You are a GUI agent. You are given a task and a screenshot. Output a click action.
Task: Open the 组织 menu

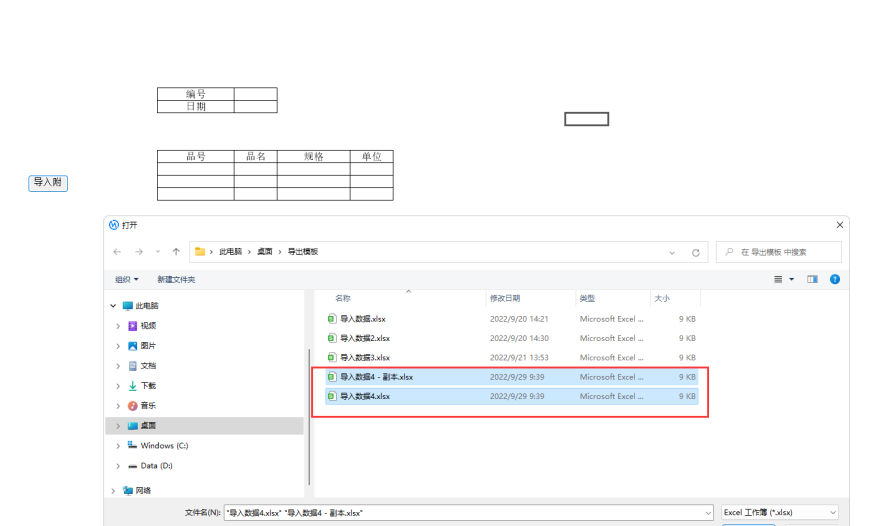[x=127, y=279]
